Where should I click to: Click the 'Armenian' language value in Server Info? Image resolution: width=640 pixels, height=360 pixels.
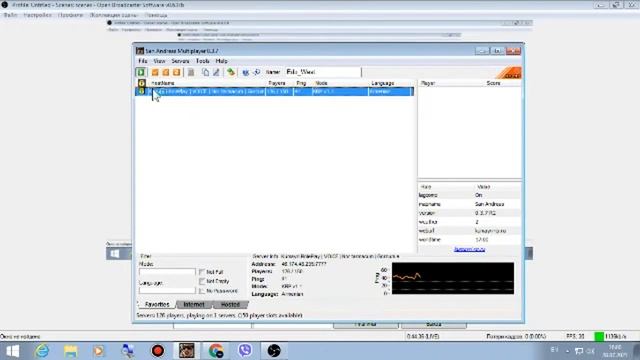click(x=292, y=294)
